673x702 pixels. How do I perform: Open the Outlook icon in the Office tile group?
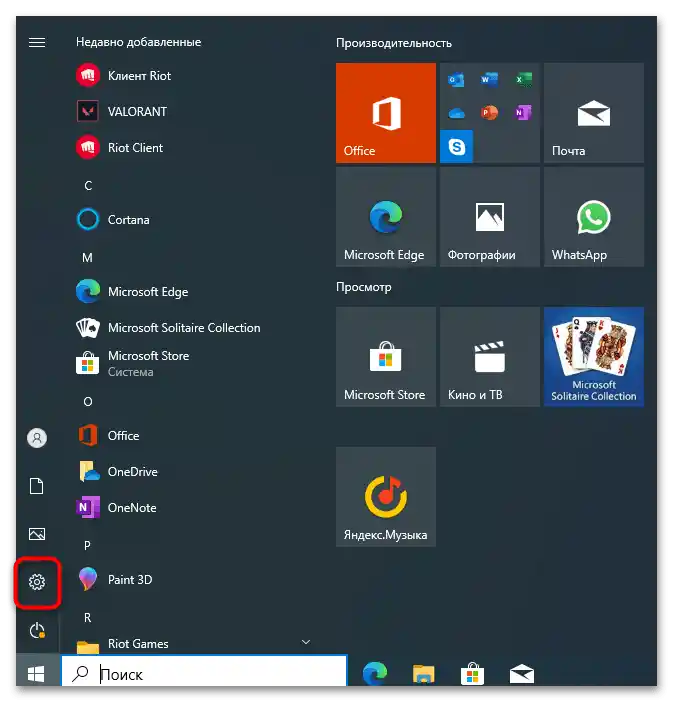tap(456, 80)
